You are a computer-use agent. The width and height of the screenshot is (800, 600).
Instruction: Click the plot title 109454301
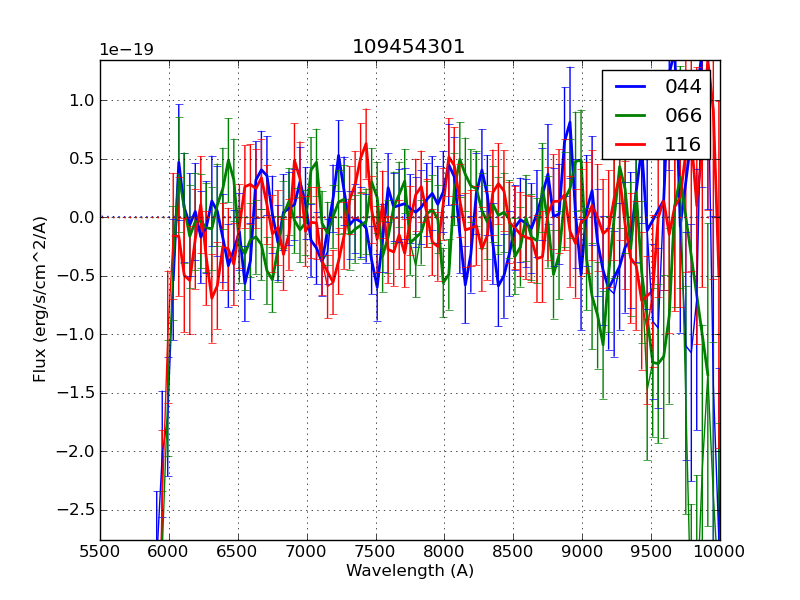coord(408,47)
